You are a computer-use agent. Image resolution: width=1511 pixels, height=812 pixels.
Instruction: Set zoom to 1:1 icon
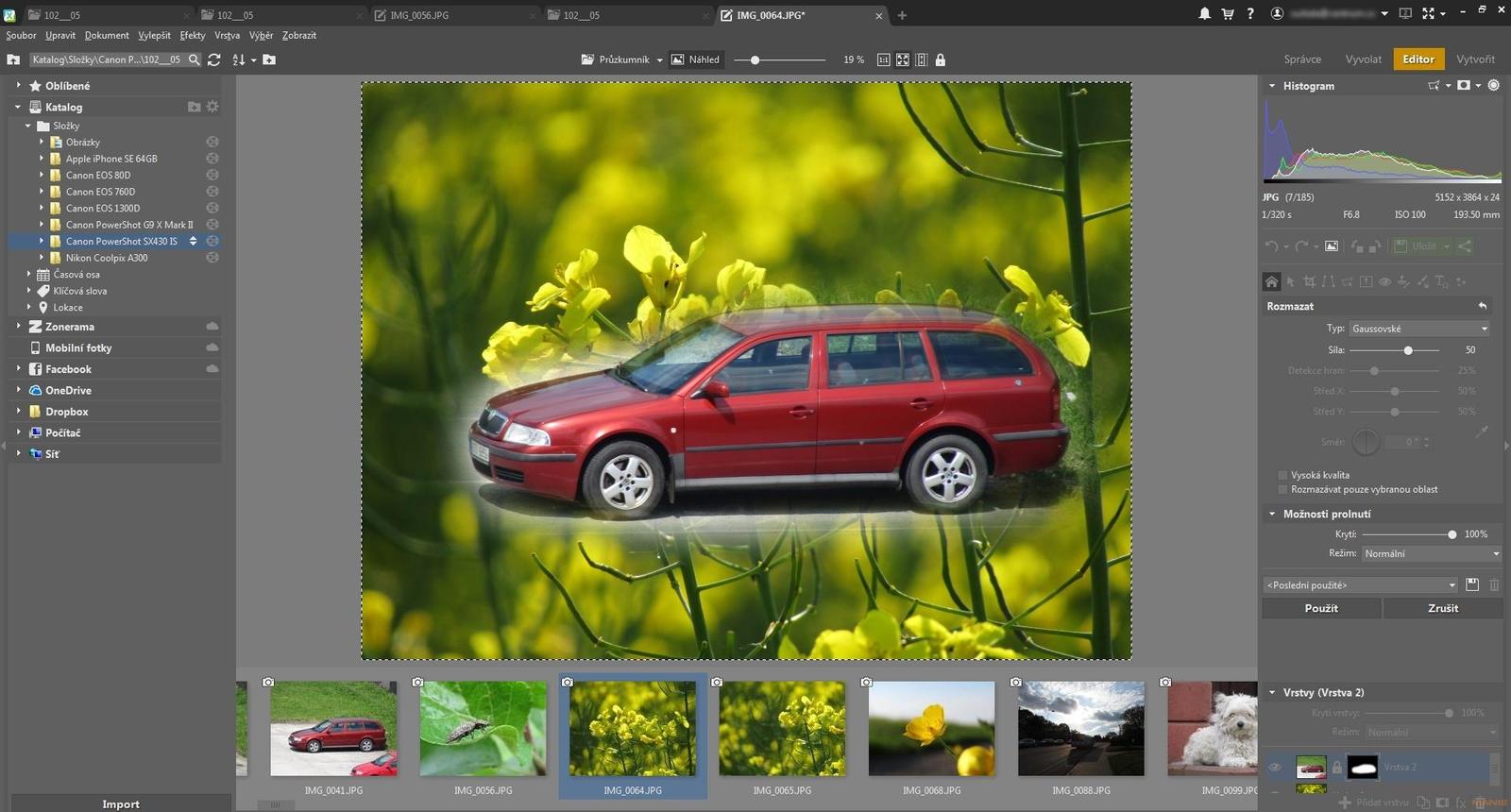[x=883, y=59]
